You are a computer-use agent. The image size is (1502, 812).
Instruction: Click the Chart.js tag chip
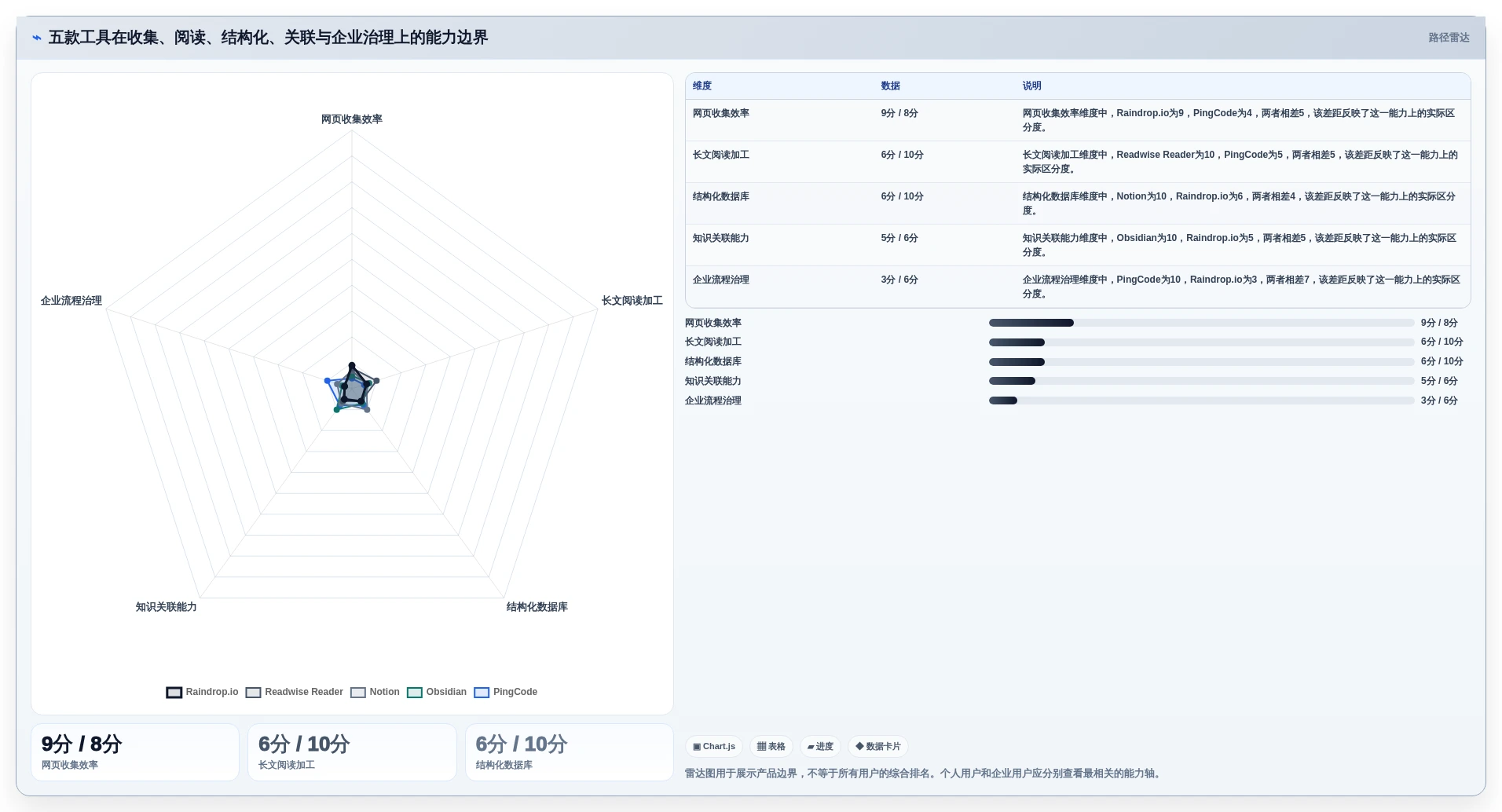coord(714,747)
